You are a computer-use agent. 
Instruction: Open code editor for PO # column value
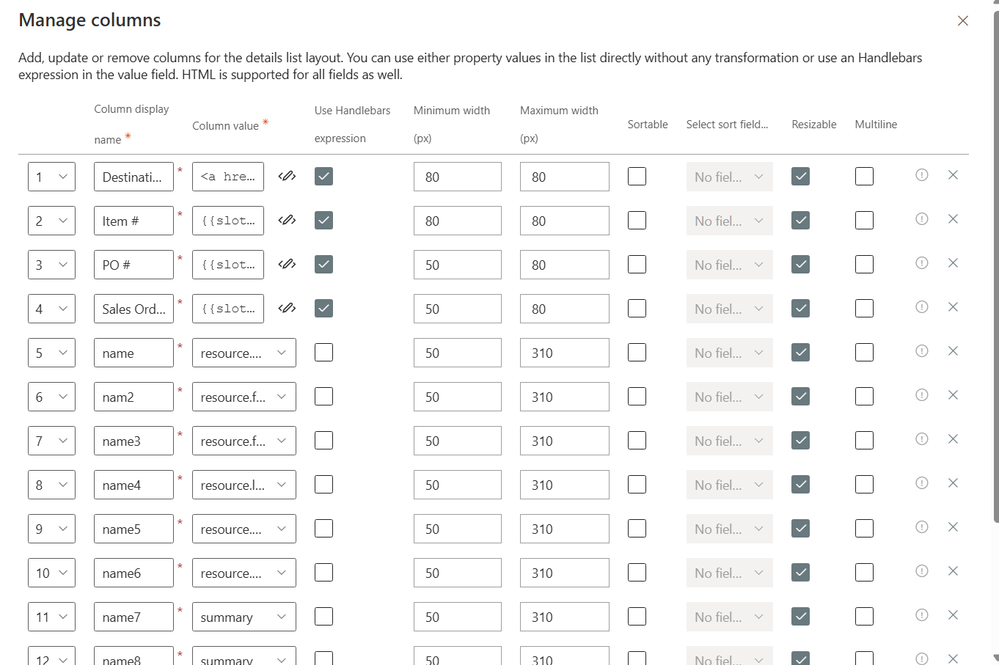[x=287, y=265]
